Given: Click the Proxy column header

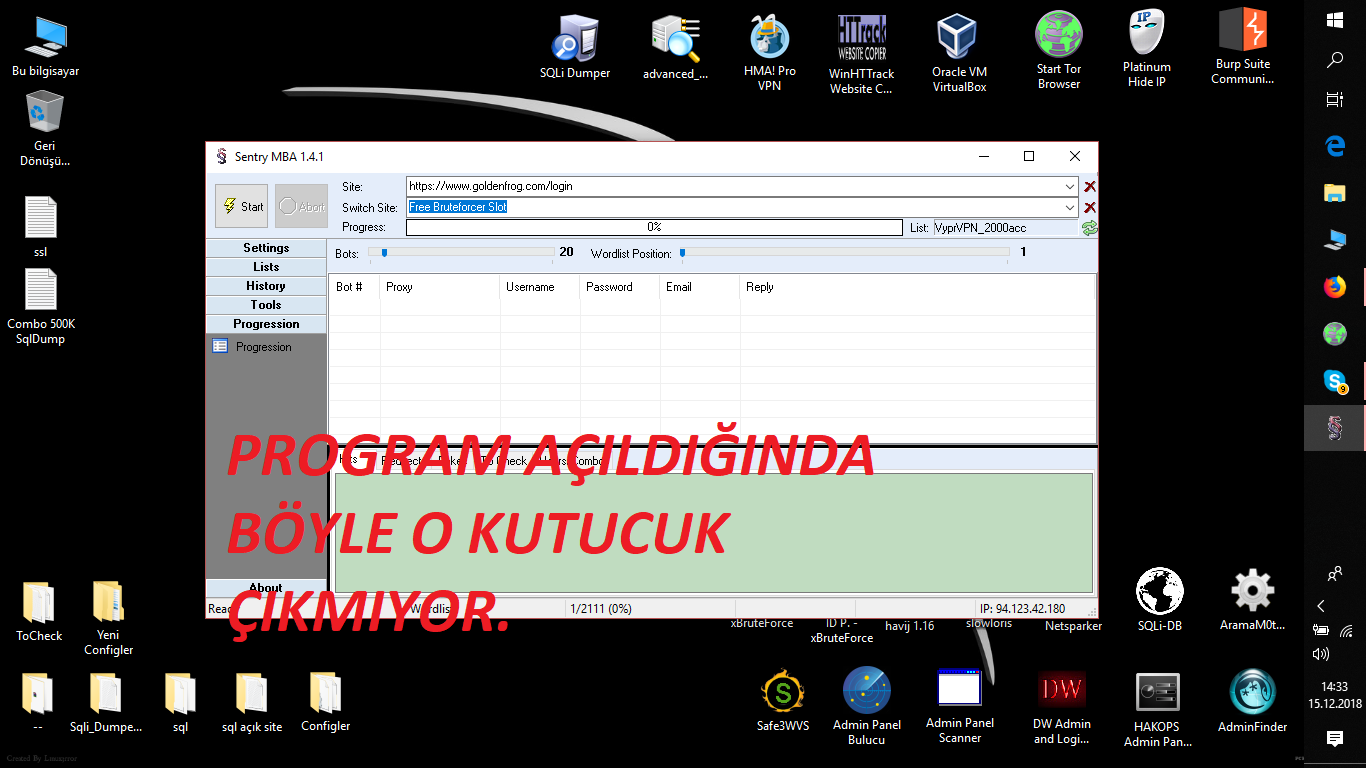Looking at the screenshot, I should coord(440,287).
